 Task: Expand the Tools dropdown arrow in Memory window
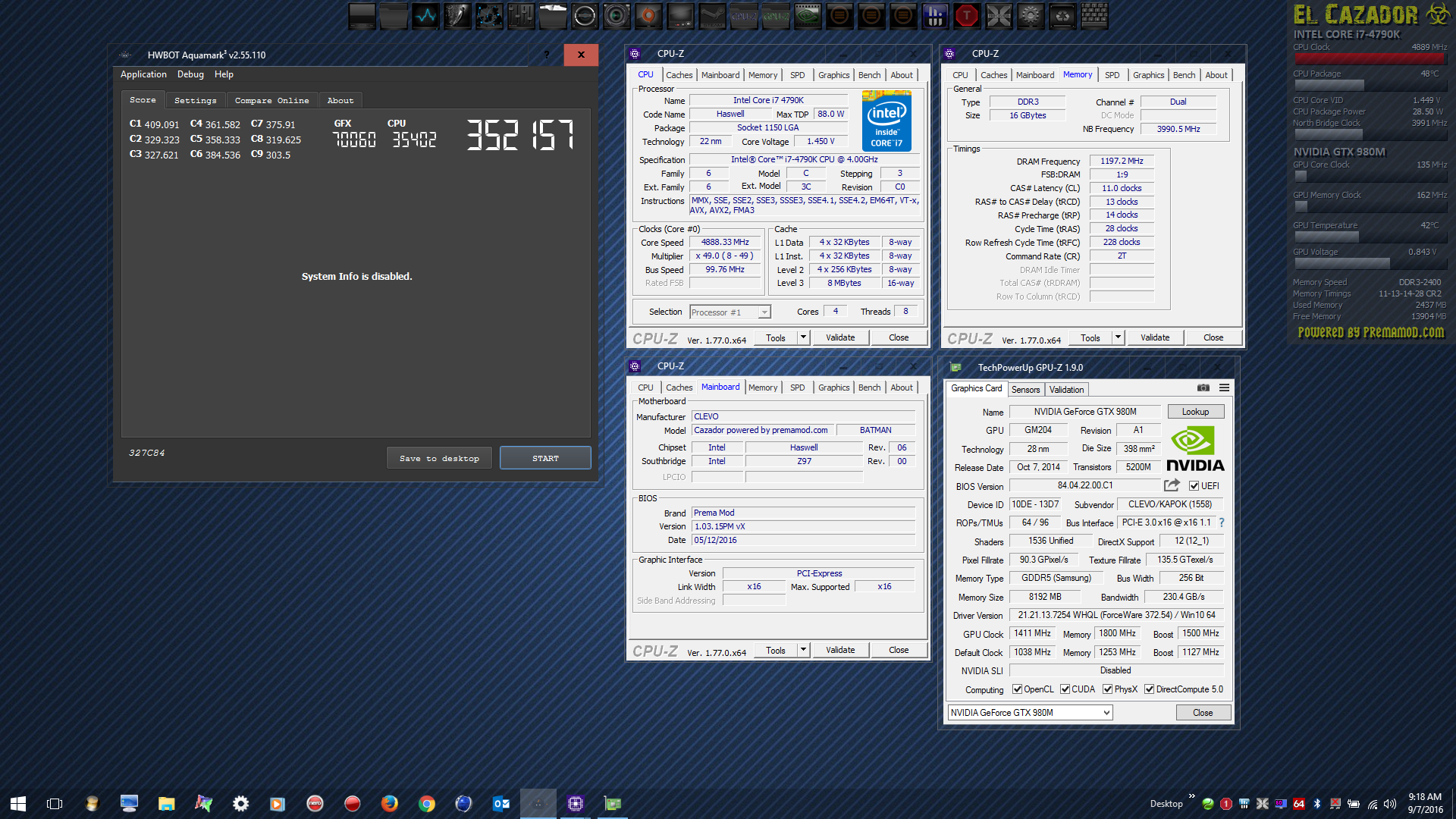tap(1118, 337)
